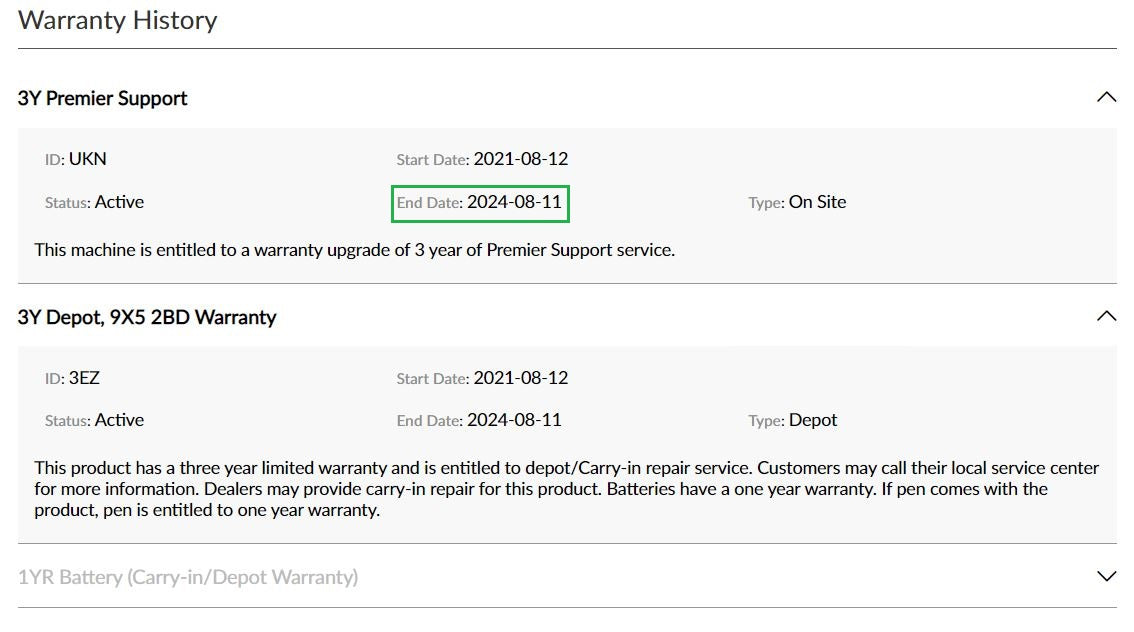
Task: Collapse the 3Y Premier Support section chevron
Action: [1106, 98]
